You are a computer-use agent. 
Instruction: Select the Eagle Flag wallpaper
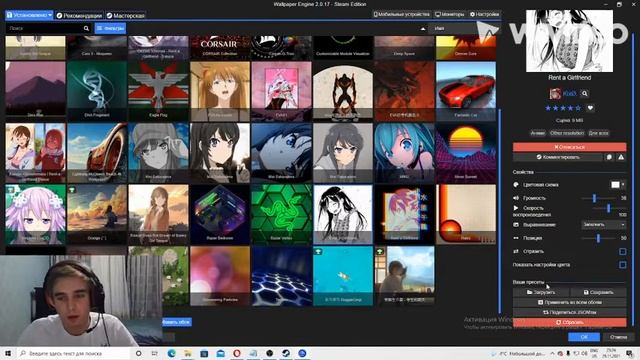pyautogui.click(x=158, y=91)
